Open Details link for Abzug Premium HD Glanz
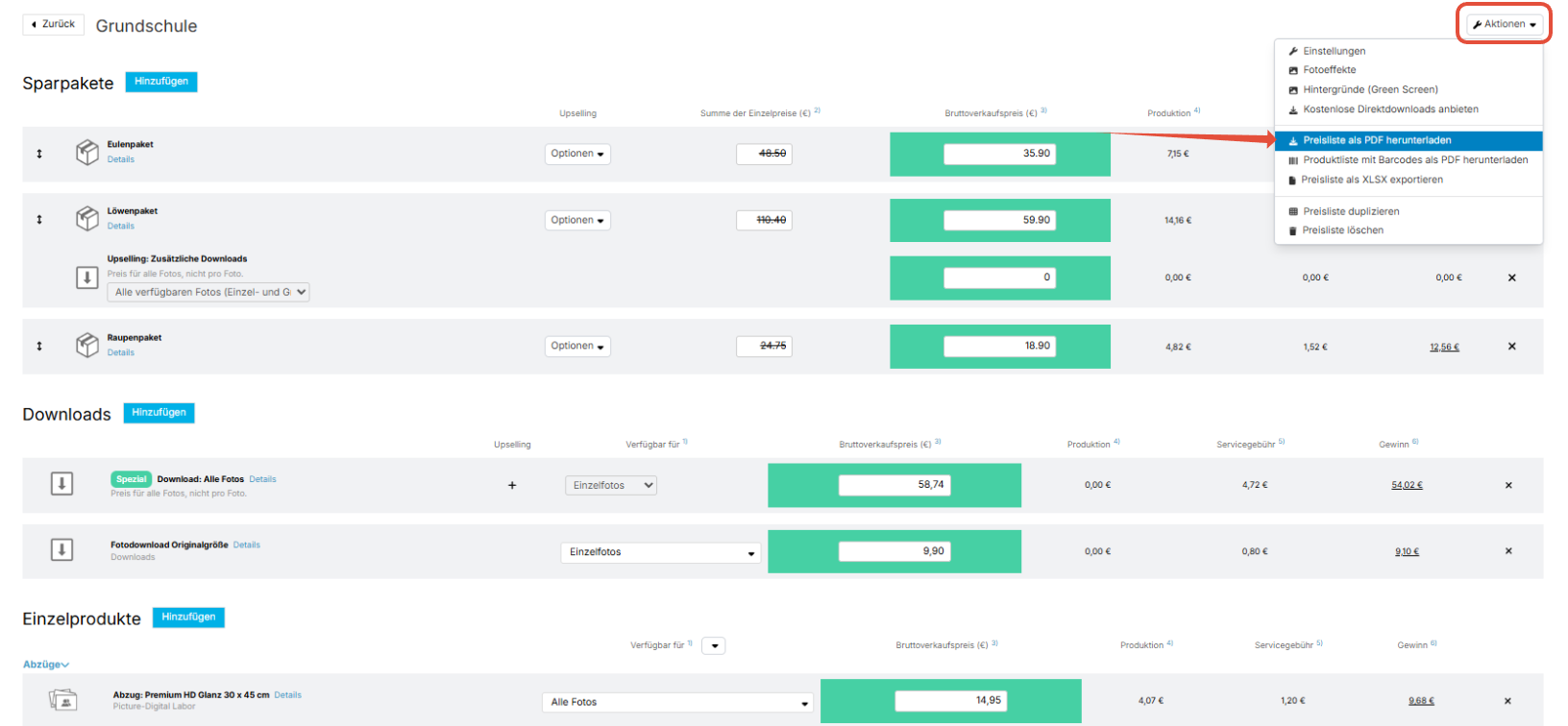 tap(288, 694)
